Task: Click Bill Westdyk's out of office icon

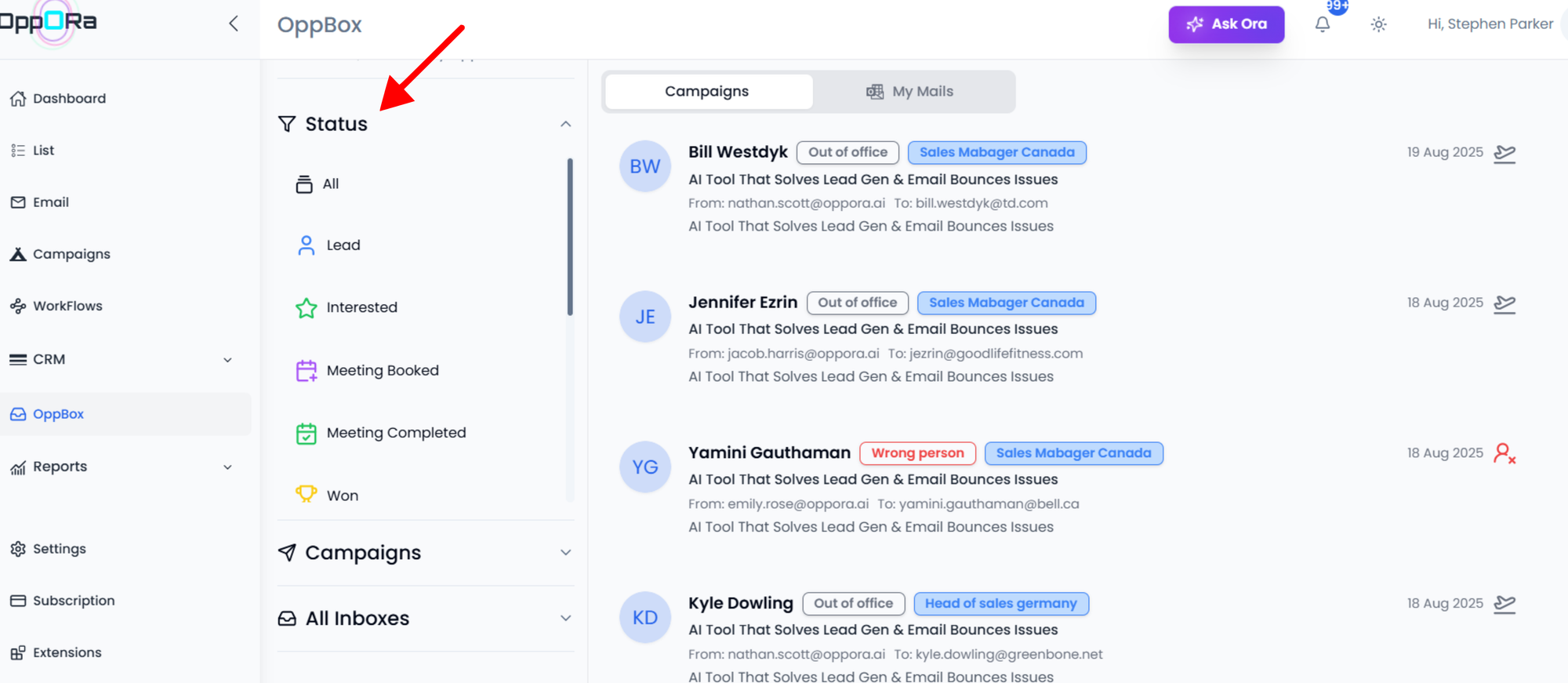Action: click(1504, 153)
